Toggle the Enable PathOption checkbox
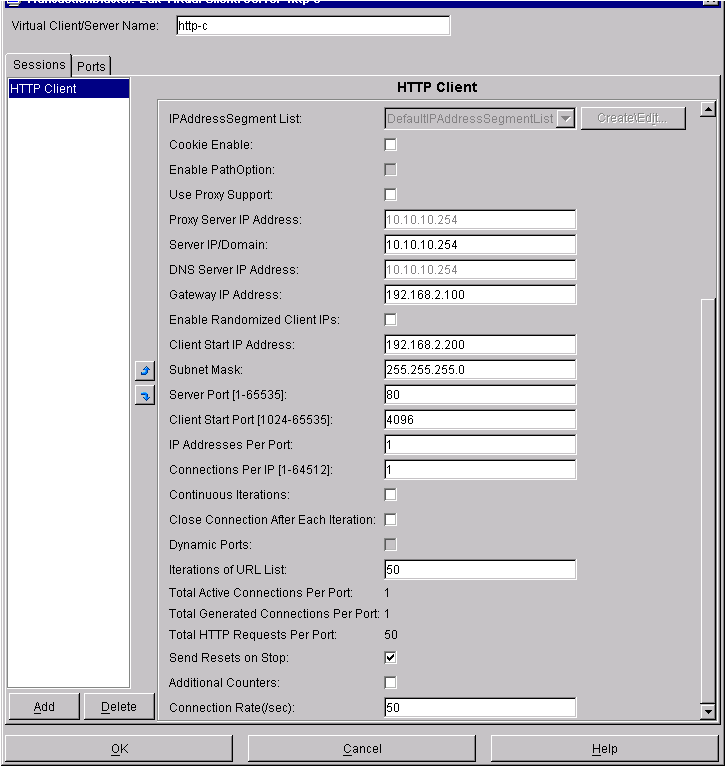Screen dimensions: 726x767 pos(390,170)
